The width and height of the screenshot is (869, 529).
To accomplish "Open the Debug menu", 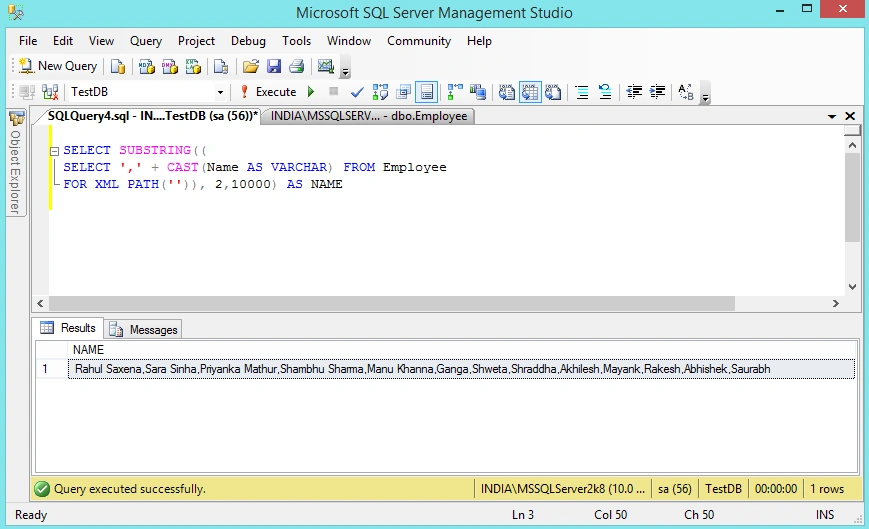I will [x=248, y=41].
